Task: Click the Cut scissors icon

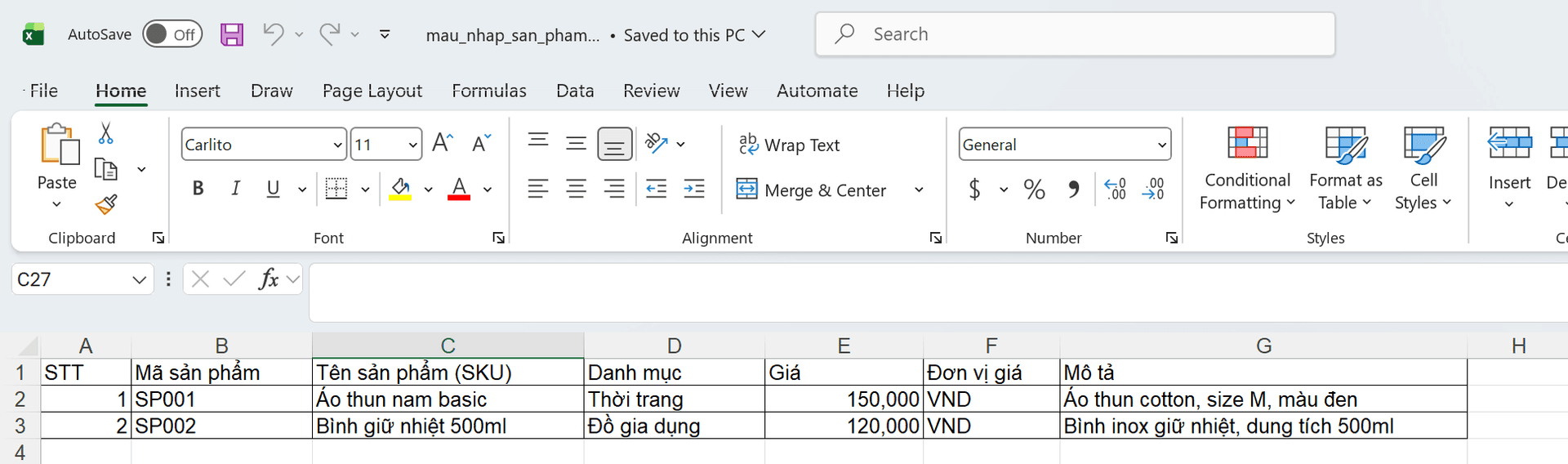Action: click(105, 133)
